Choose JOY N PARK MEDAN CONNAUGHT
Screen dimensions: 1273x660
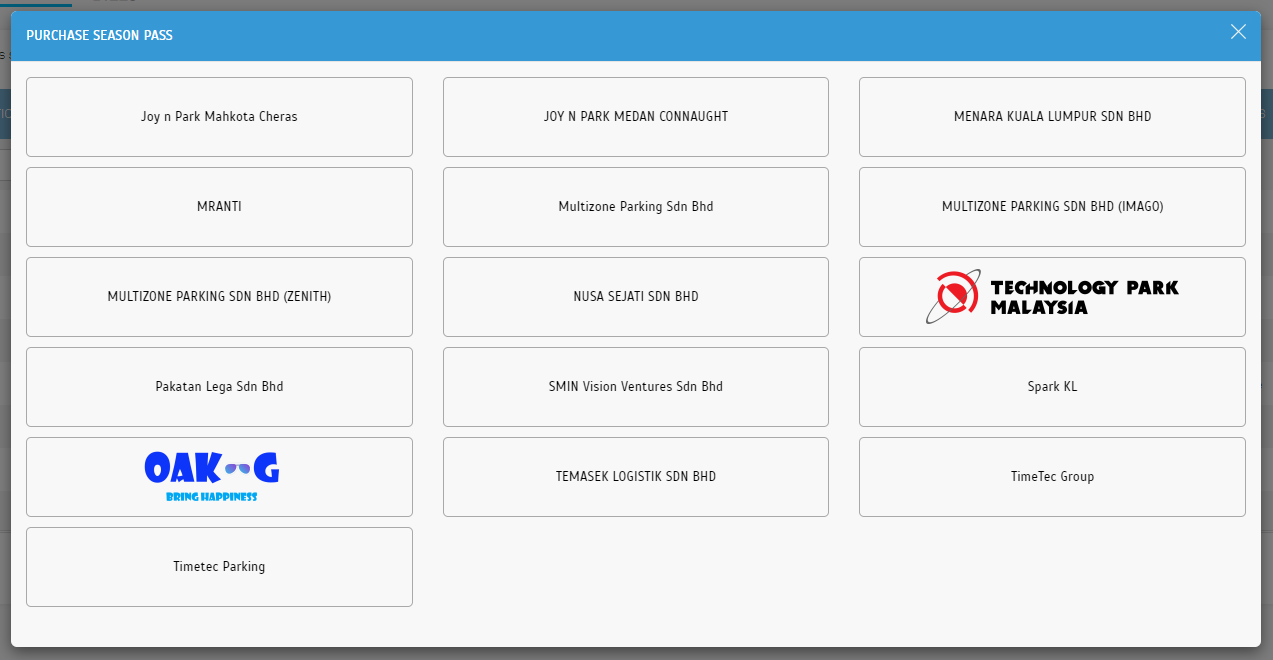[x=636, y=117]
